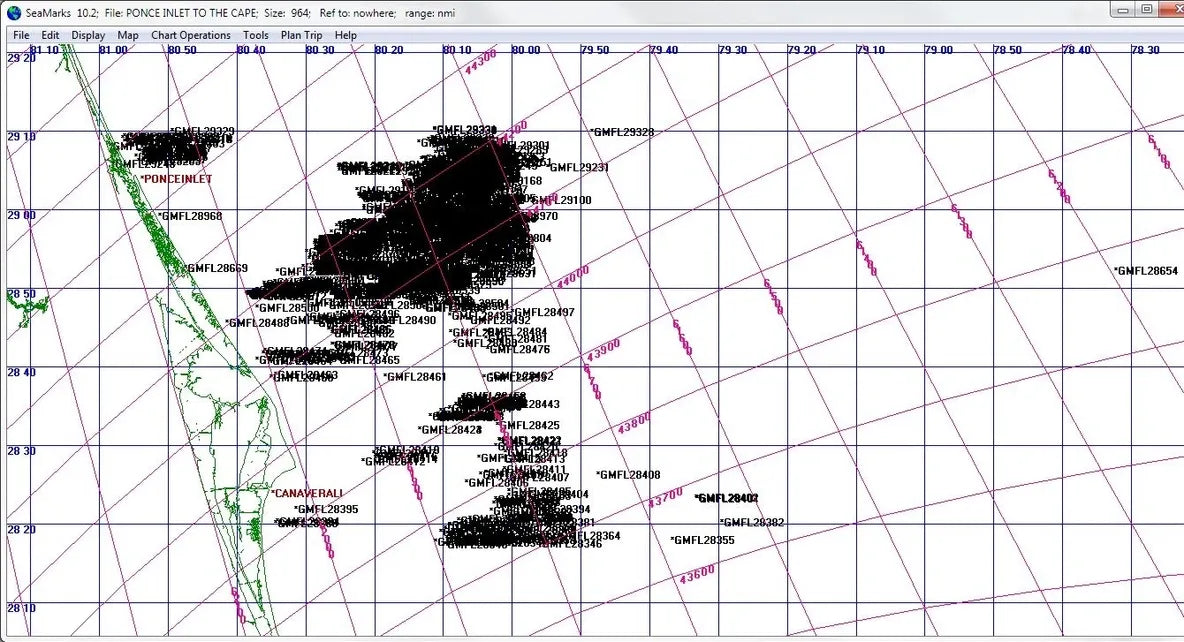The width and height of the screenshot is (1184, 642).
Task: Open the Tools menu
Action: tap(255, 35)
